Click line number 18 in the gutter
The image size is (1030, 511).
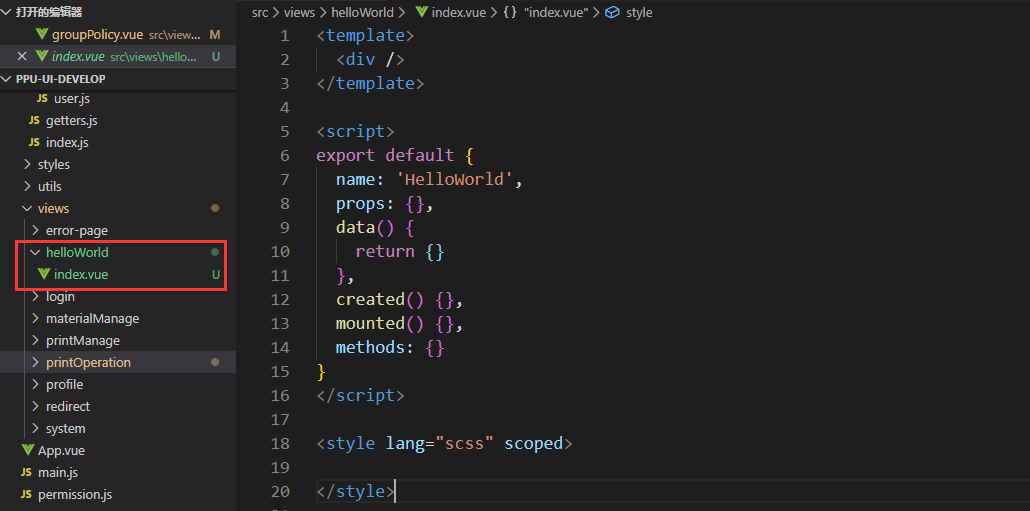click(280, 443)
